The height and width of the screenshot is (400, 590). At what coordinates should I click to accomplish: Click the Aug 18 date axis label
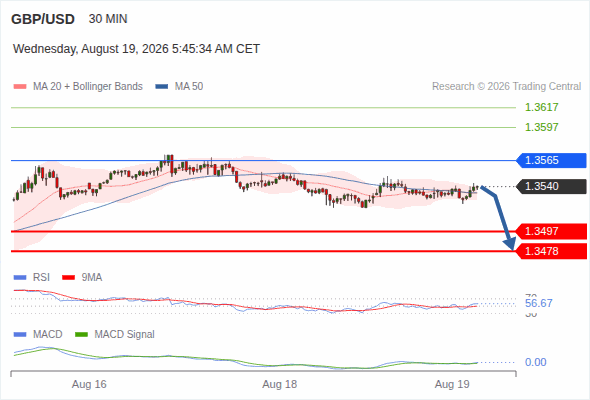pyautogui.click(x=280, y=384)
